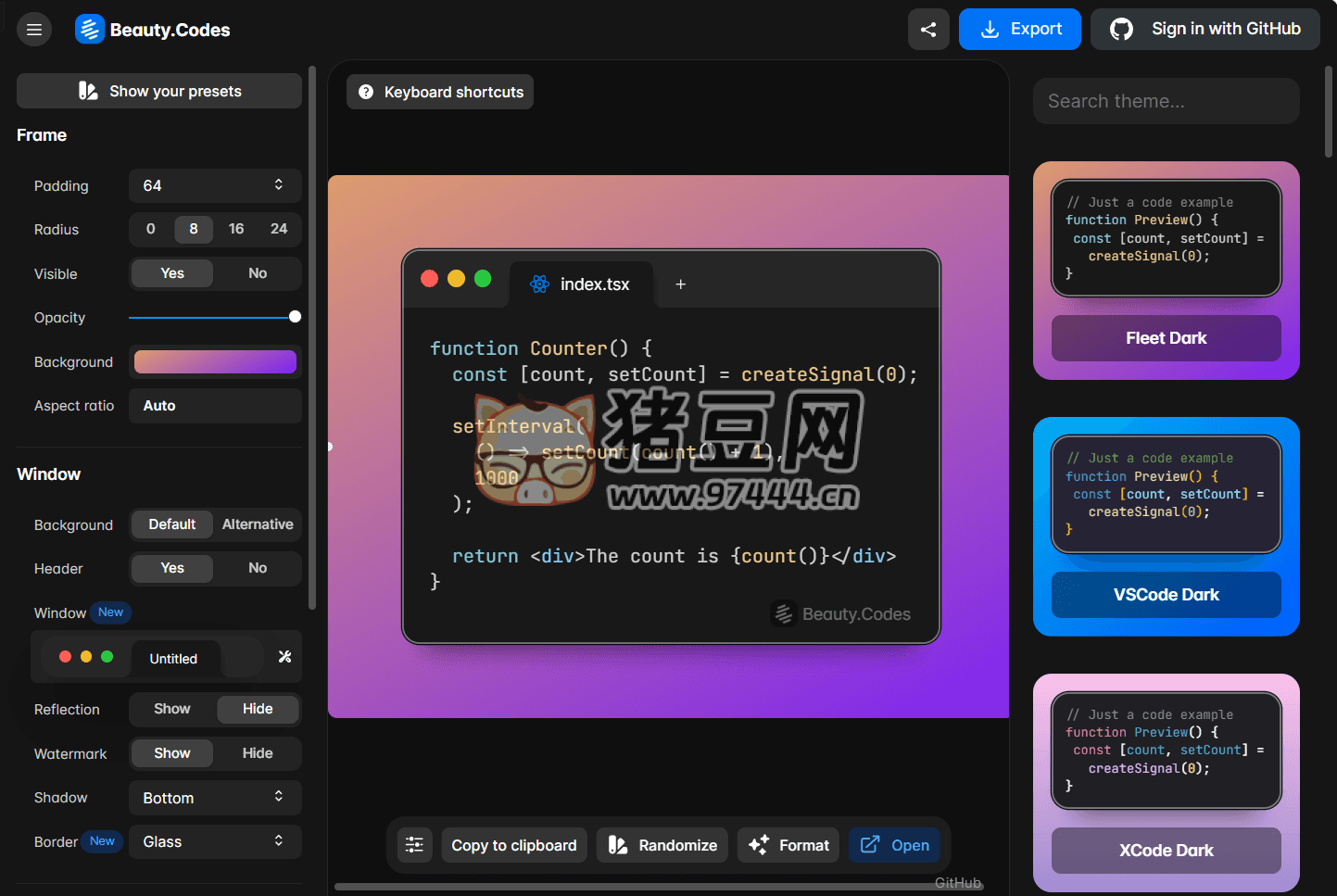Click the window style tools icon beside Untitled

(284, 657)
